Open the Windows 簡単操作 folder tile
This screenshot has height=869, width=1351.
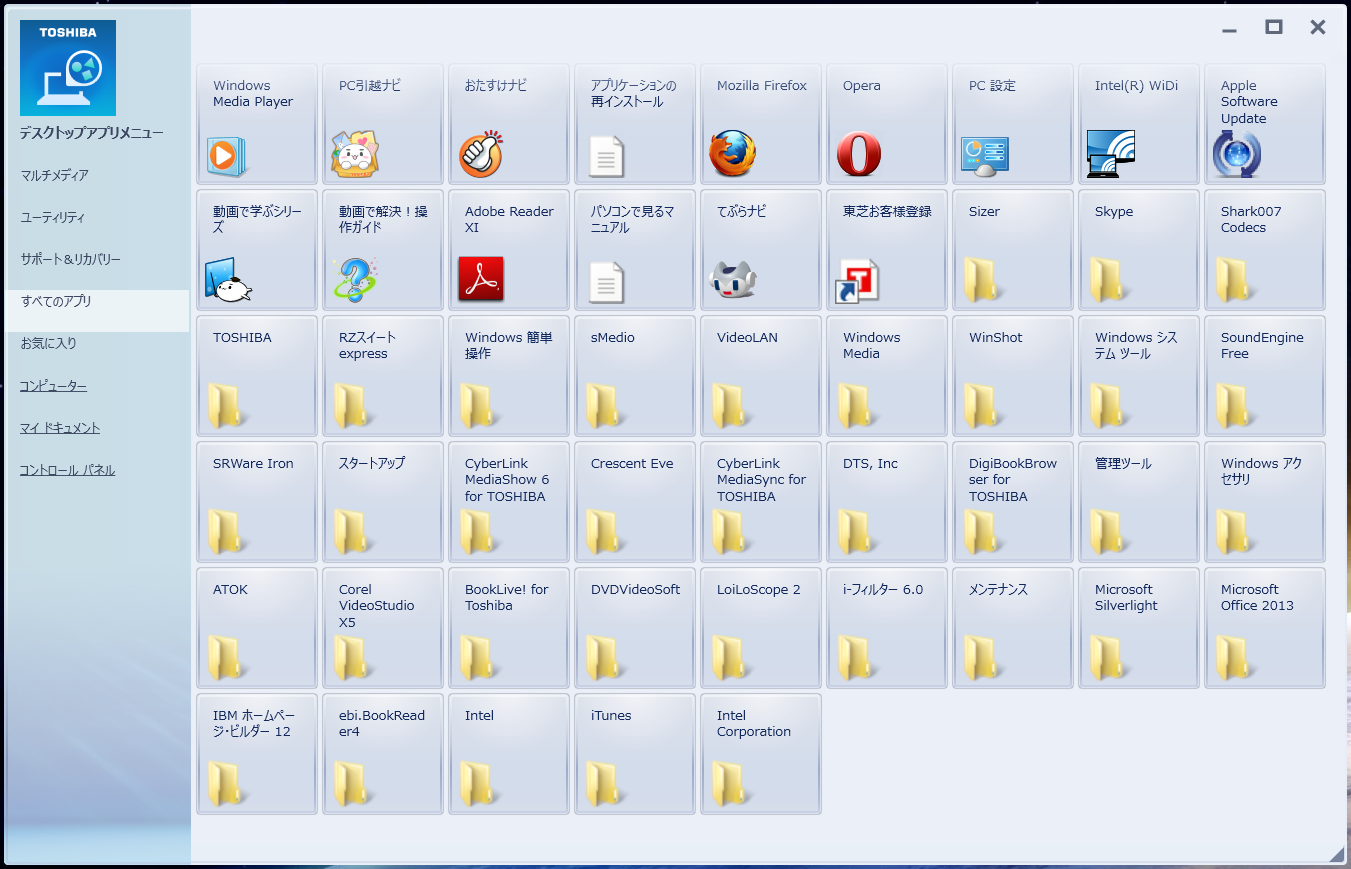tap(509, 376)
